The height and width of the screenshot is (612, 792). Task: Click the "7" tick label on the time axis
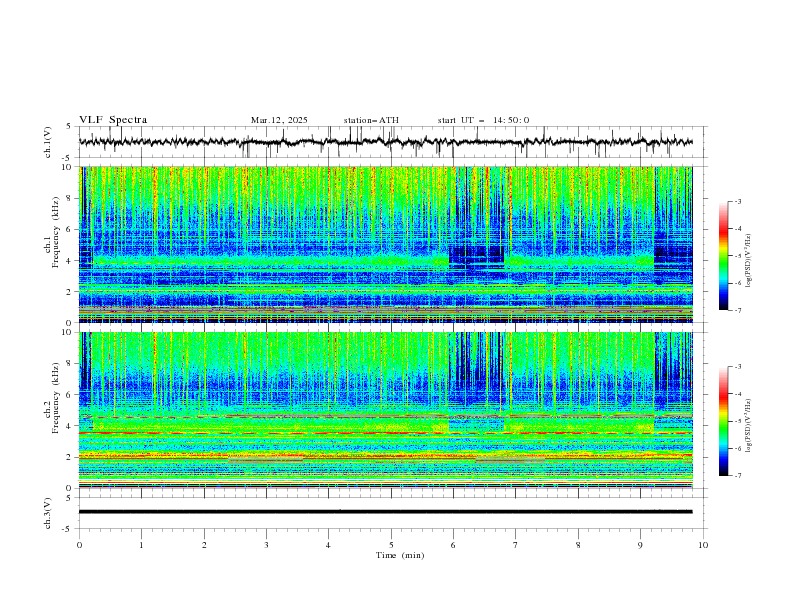[x=516, y=545]
